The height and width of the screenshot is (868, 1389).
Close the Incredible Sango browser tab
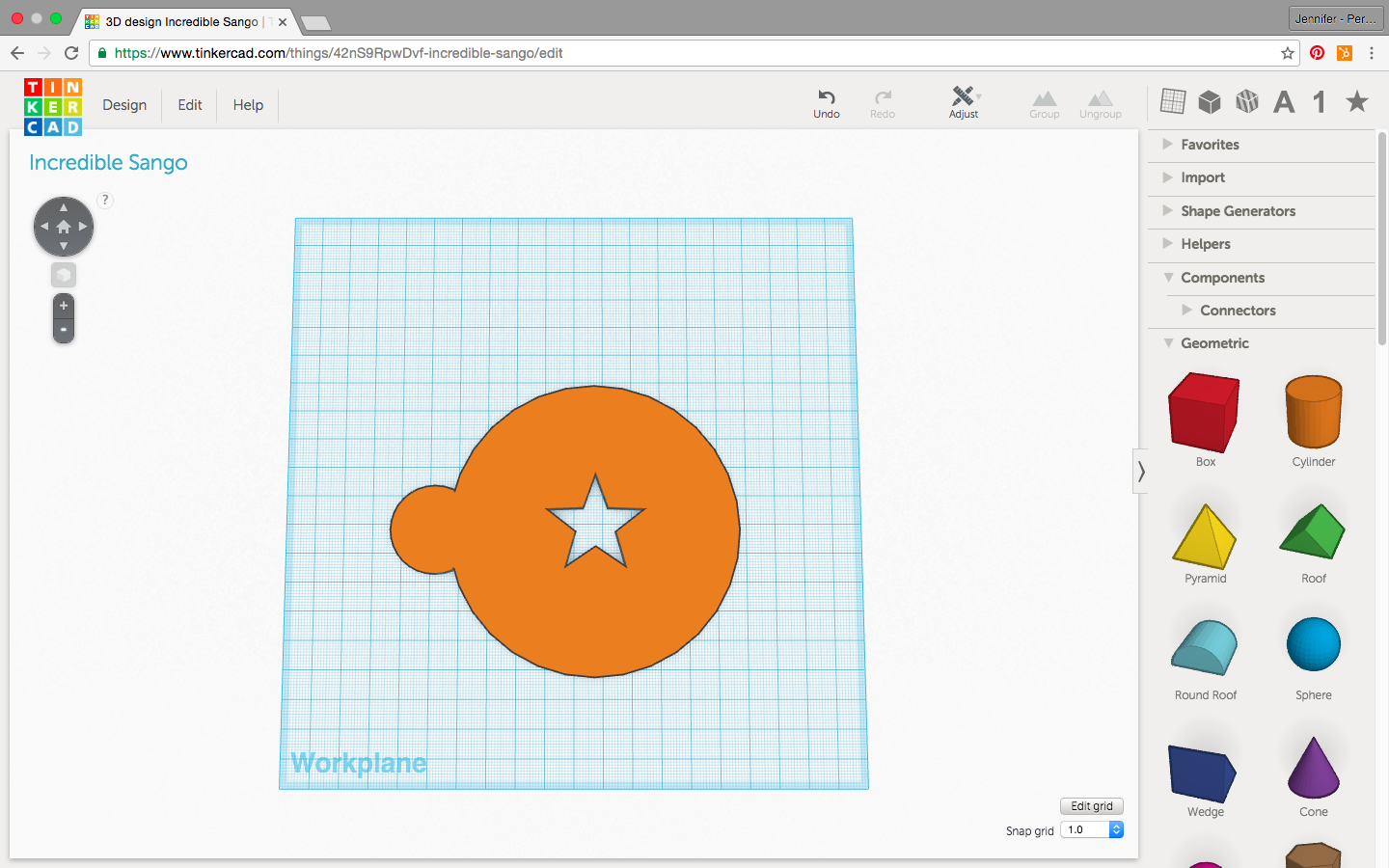pos(283,22)
